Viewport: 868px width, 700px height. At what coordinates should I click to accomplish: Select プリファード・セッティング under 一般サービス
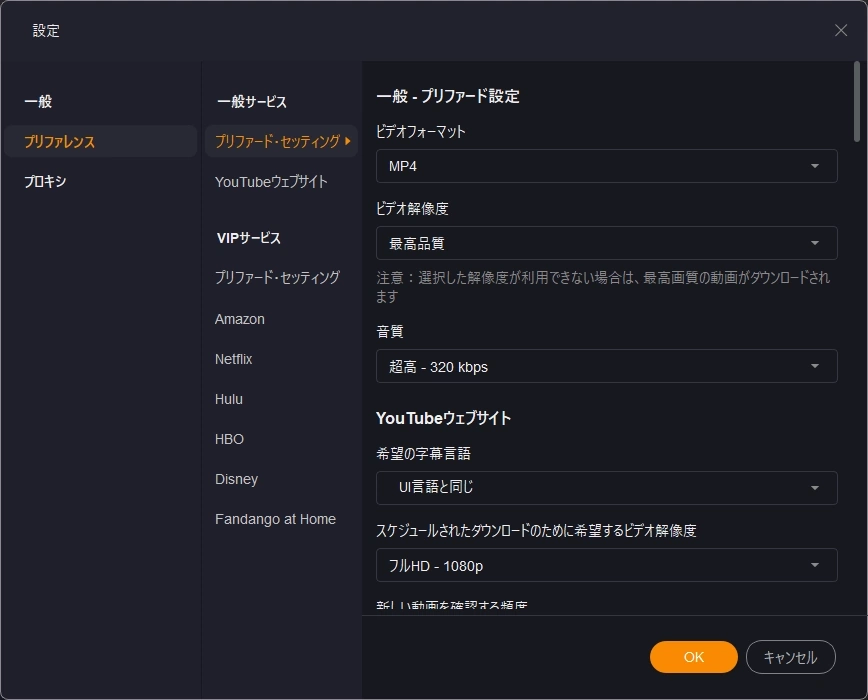277,142
